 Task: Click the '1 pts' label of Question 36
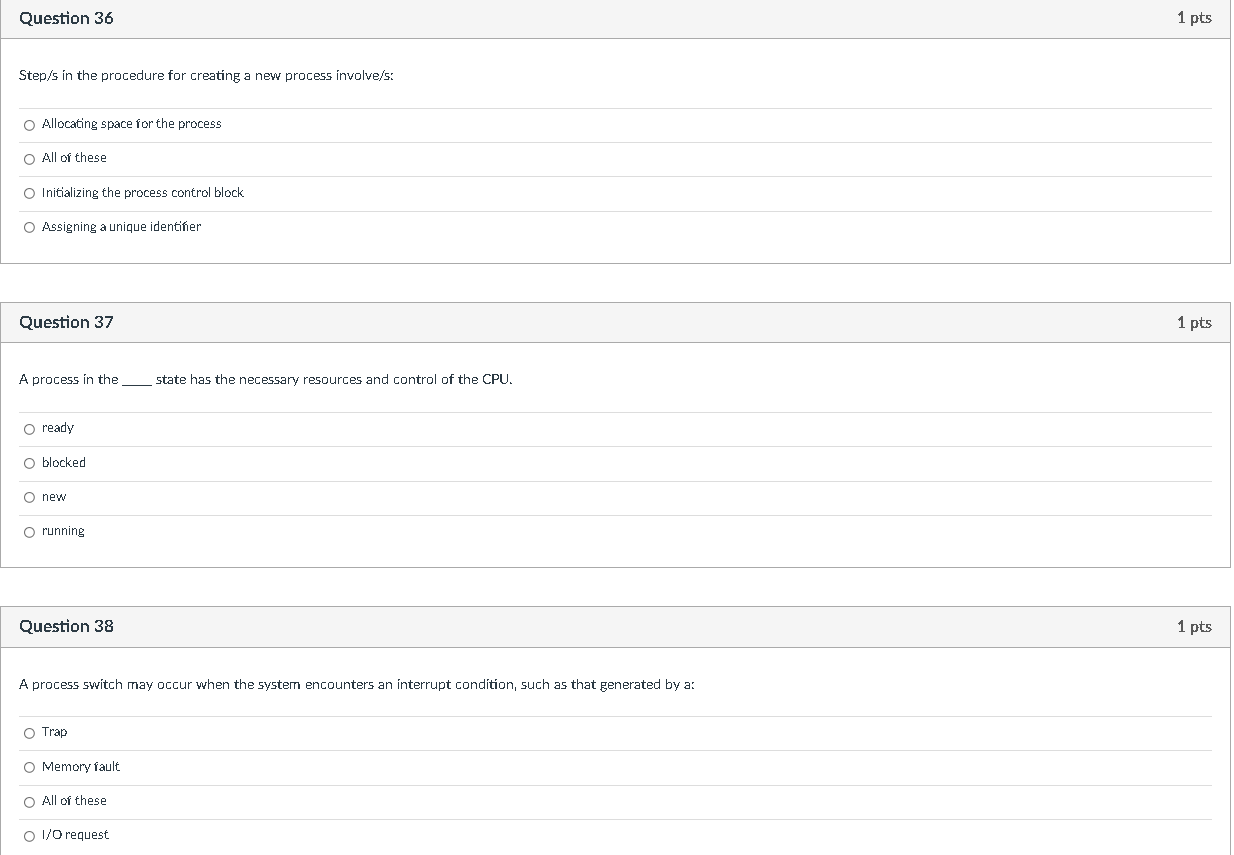[x=1194, y=18]
